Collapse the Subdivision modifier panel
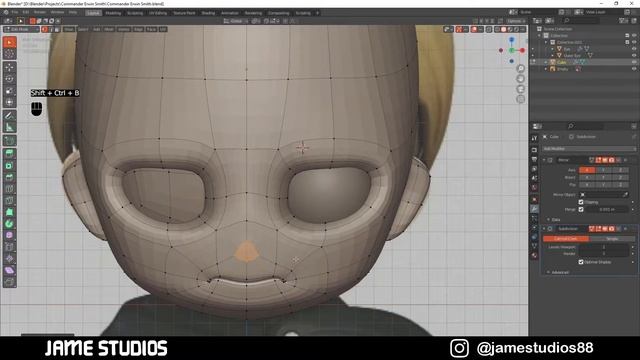 [544, 229]
